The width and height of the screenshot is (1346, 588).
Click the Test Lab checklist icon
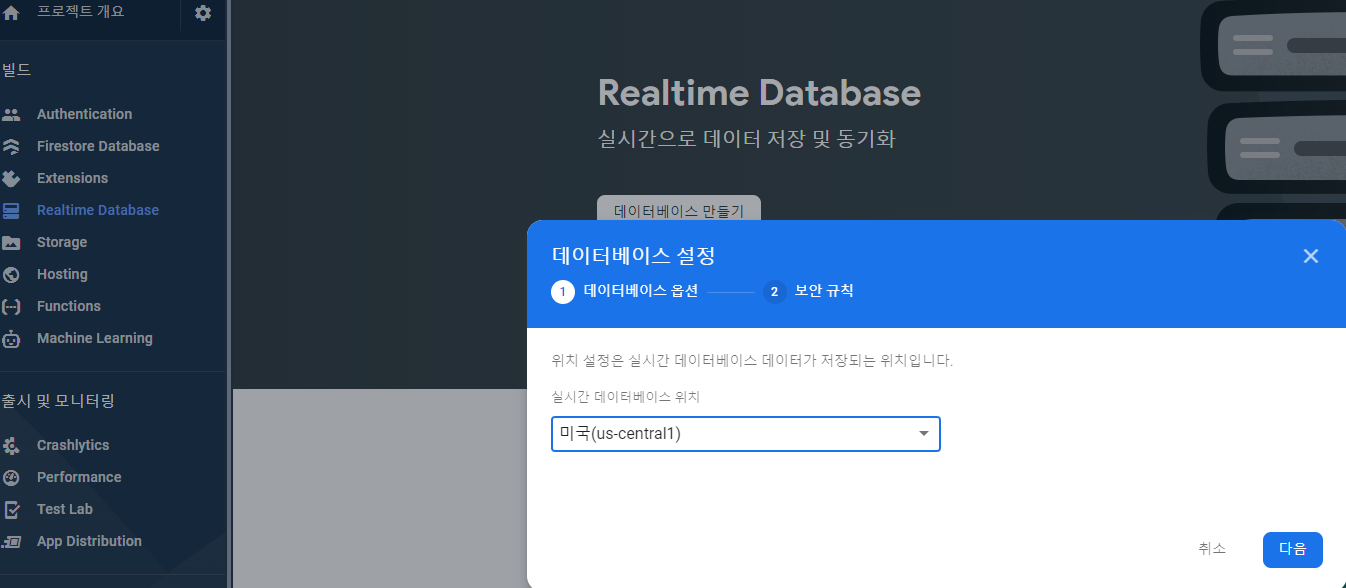pyautogui.click(x=11, y=509)
